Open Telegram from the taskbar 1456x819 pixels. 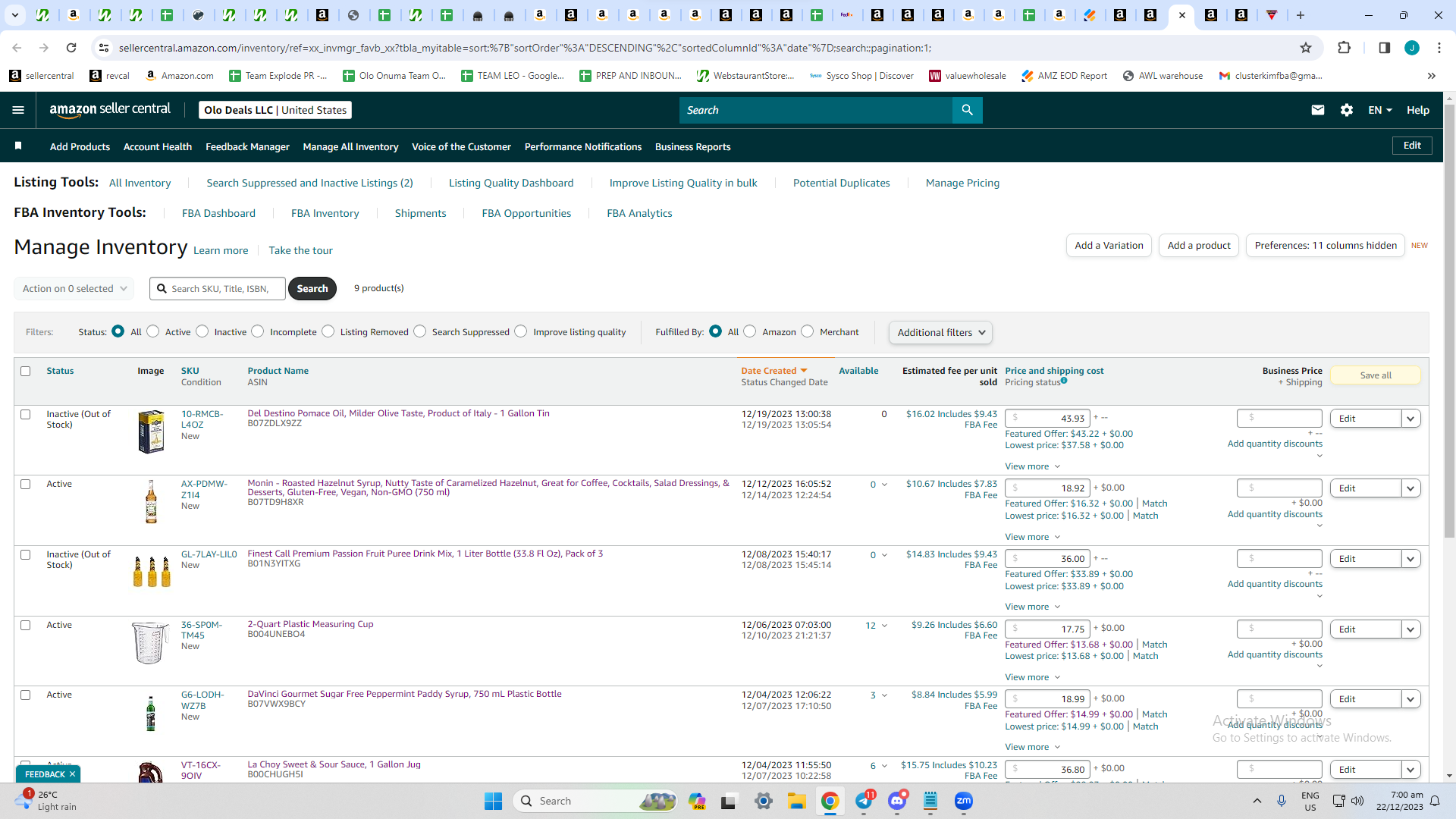pos(864,801)
